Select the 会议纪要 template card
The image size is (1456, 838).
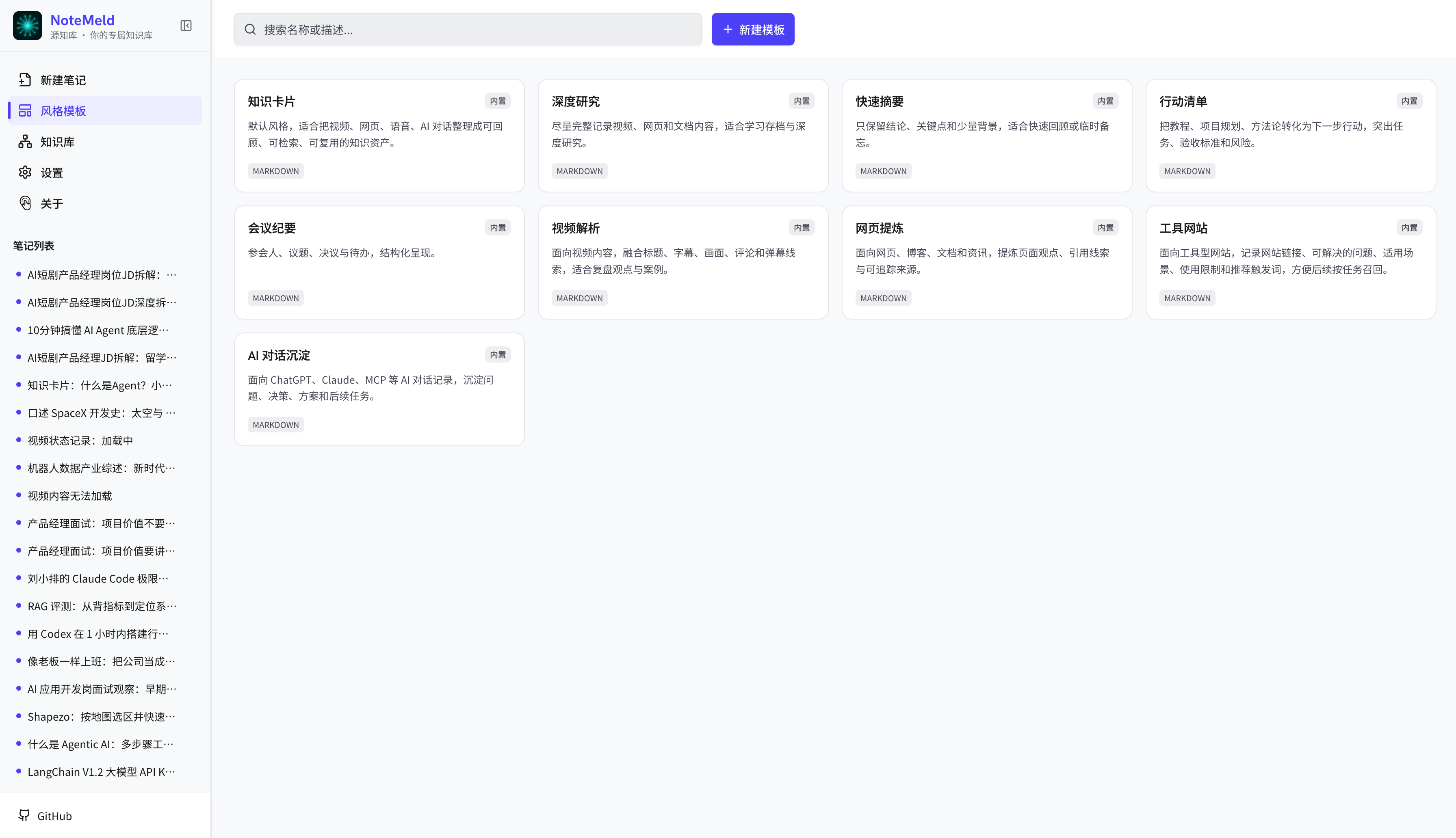tap(379, 262)
